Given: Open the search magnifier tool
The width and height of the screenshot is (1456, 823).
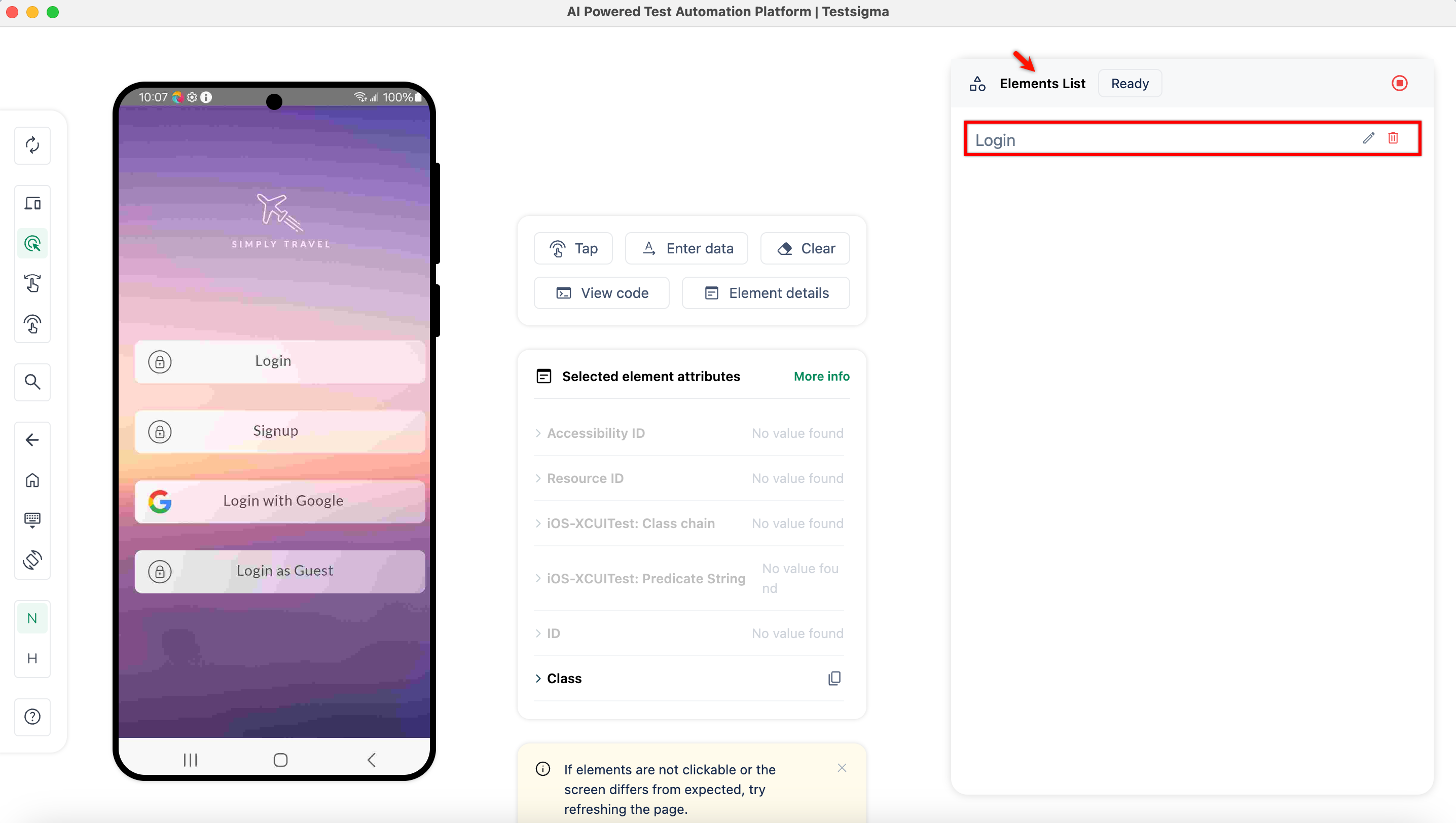Looking at the screenshot, I should (32, 382).
